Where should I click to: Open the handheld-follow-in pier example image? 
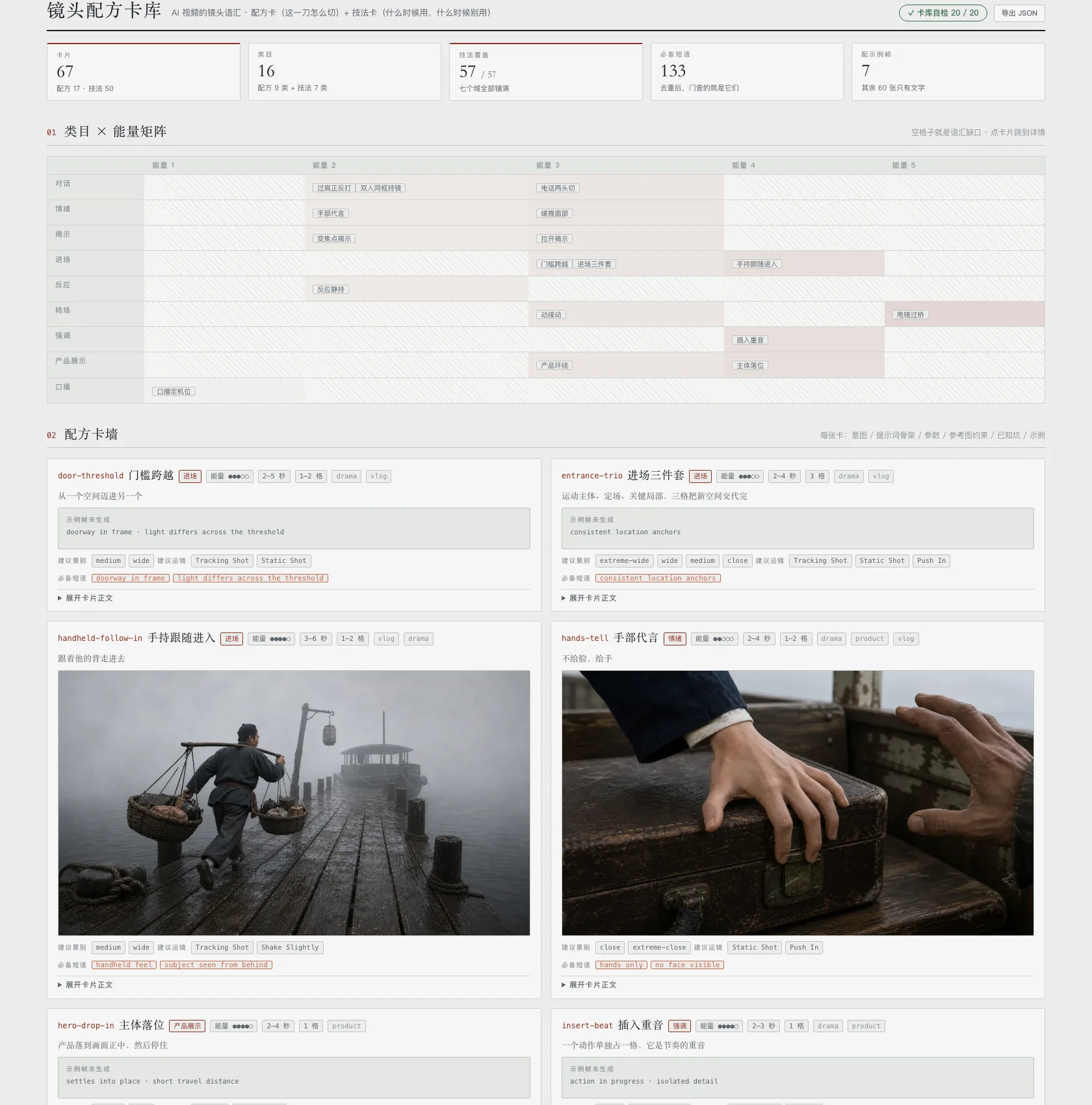coord(294,803)
